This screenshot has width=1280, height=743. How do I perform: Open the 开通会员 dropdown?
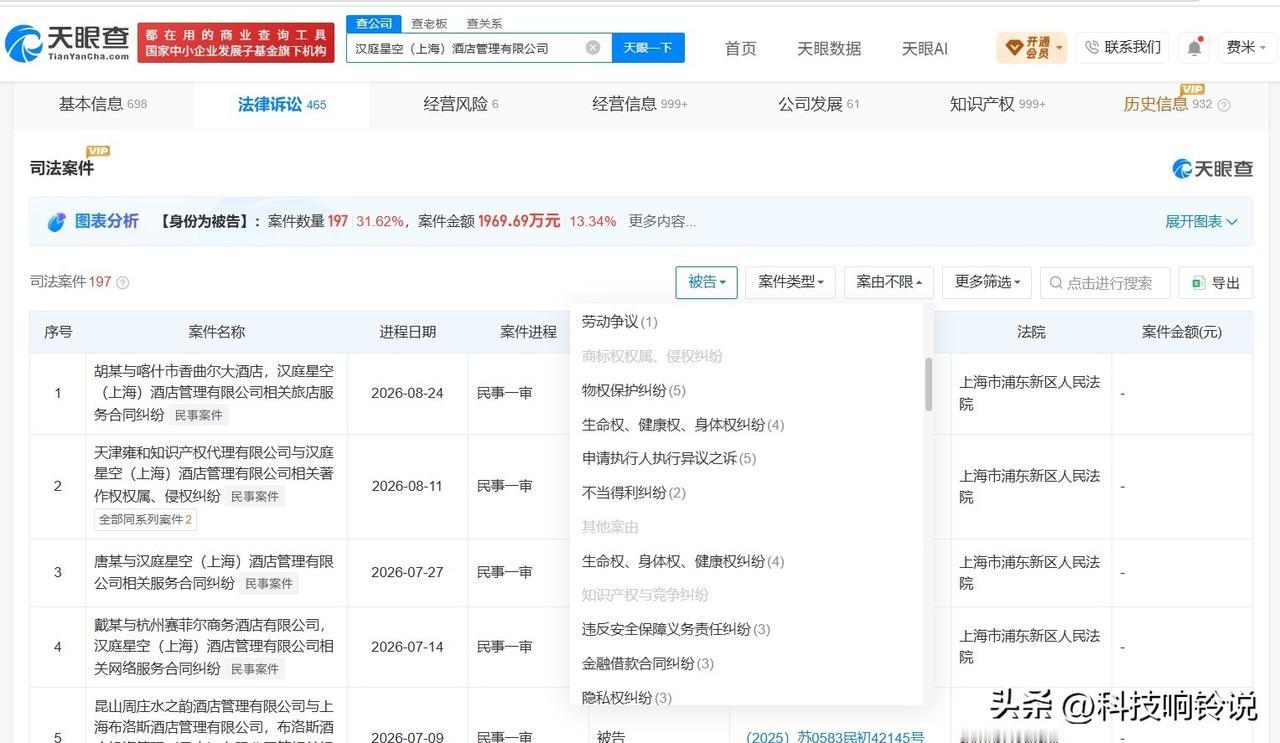pyautogui.click(x=1032, y=47)
